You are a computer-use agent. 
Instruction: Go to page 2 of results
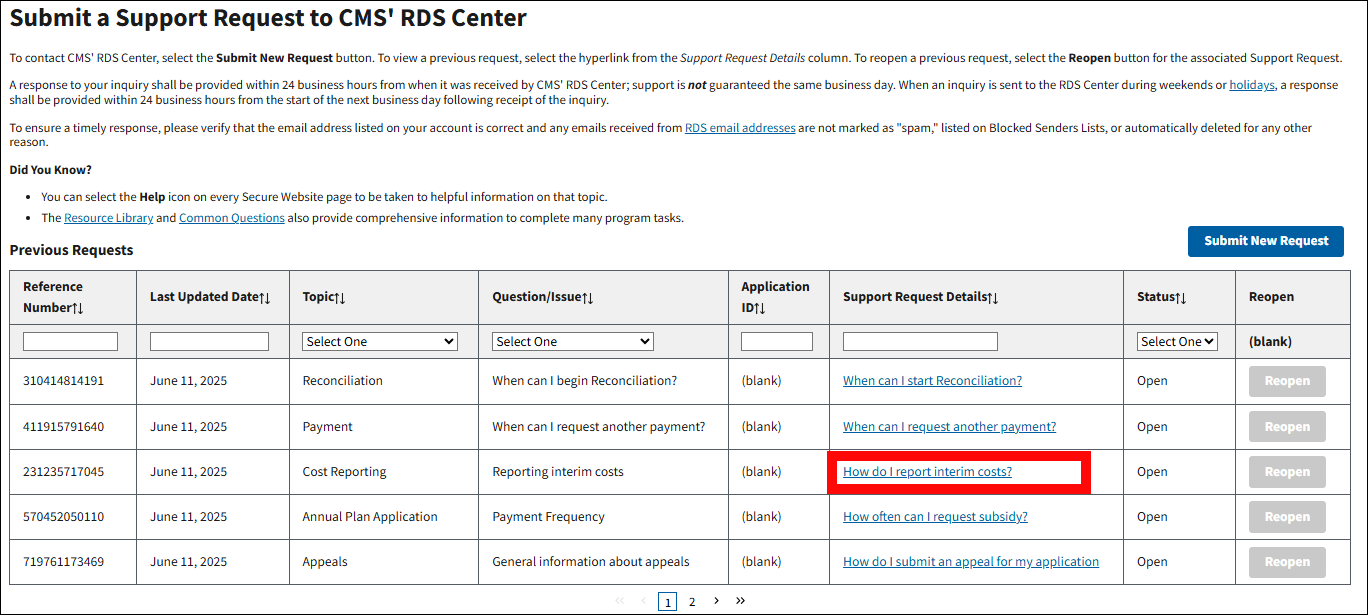coord(692,602)
